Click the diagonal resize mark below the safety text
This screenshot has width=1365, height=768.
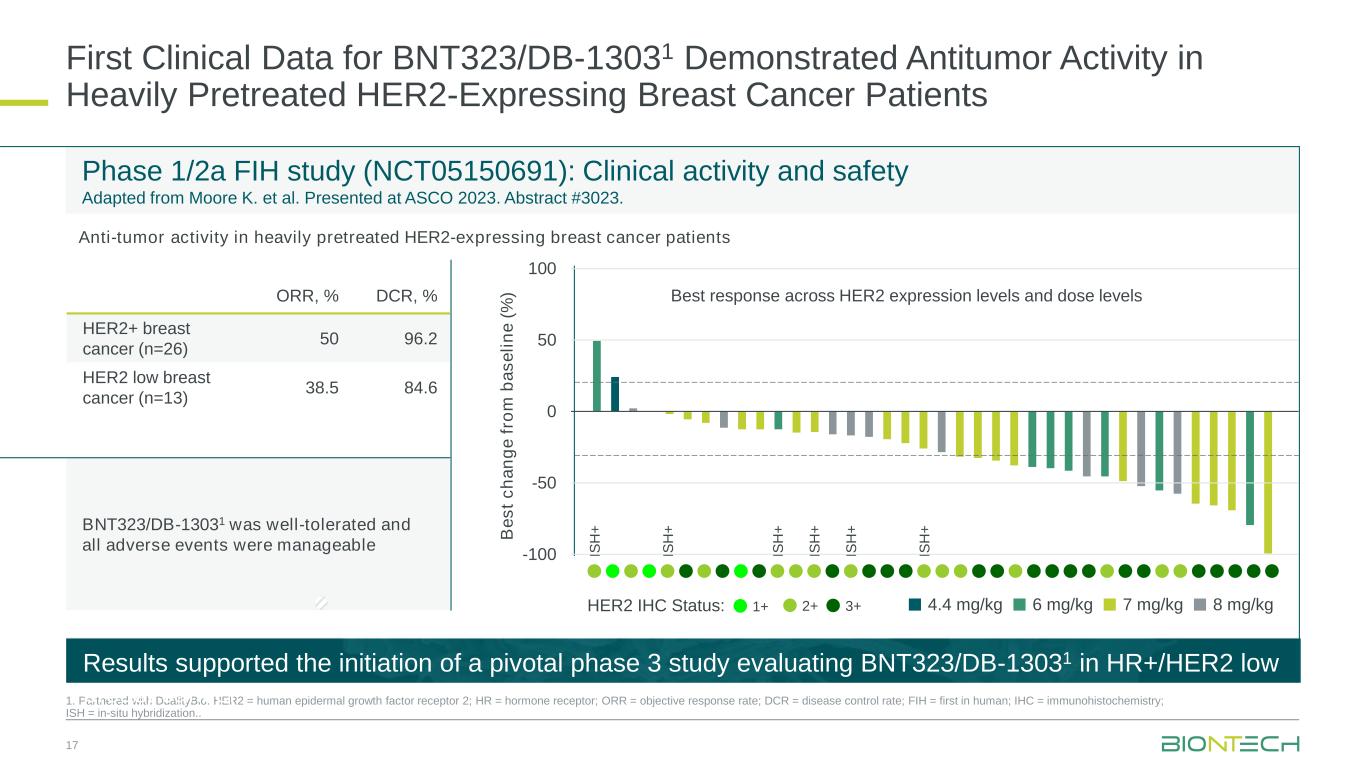pos(320,602)
